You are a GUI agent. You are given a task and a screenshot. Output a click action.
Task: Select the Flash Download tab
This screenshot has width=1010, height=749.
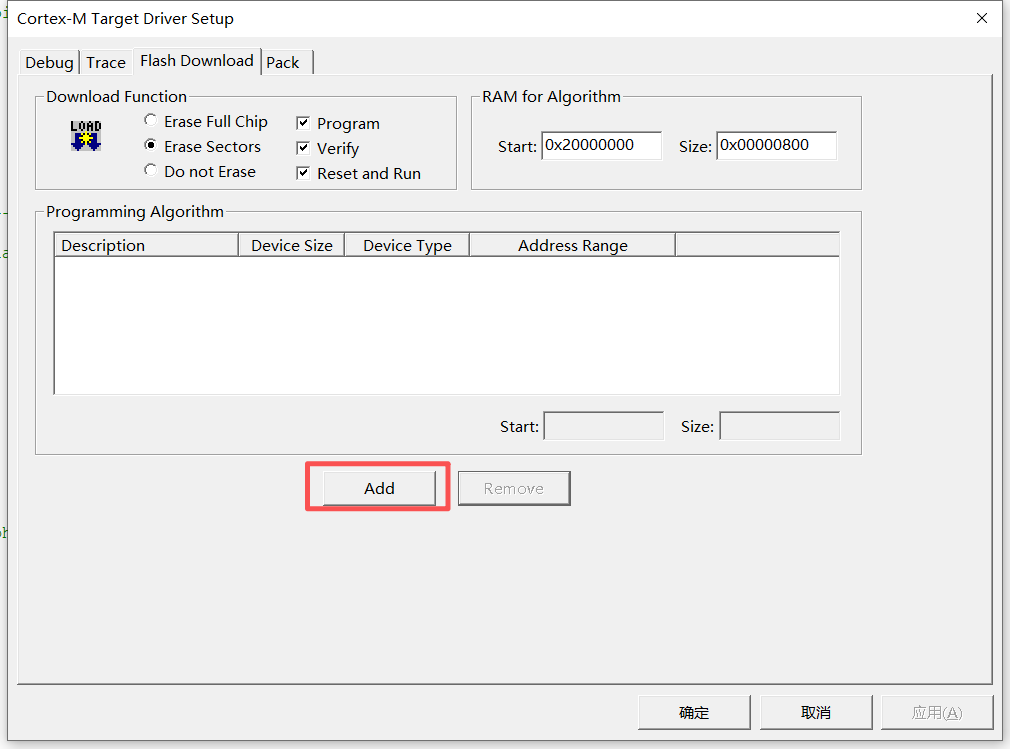196,61
